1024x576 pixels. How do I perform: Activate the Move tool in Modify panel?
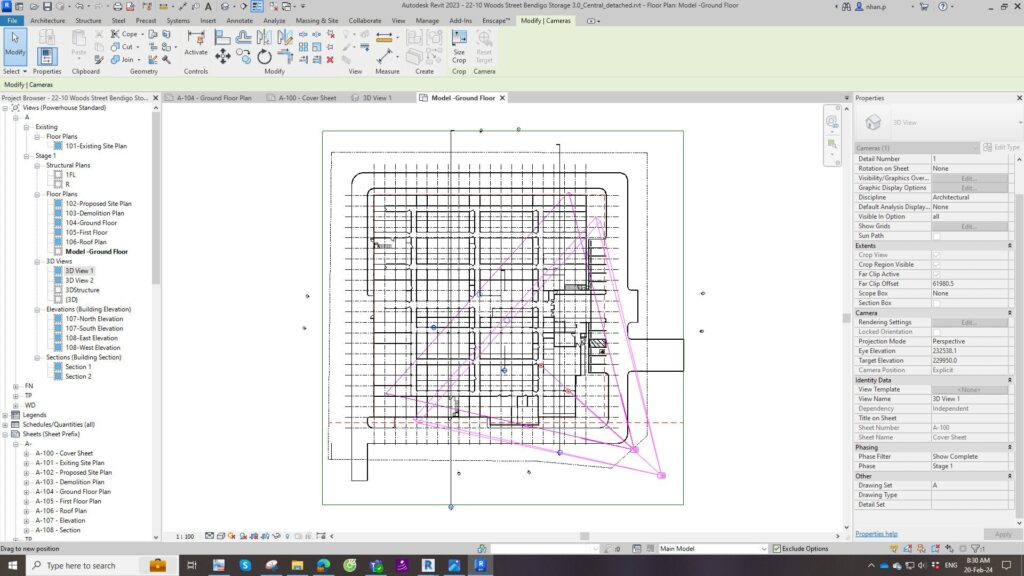click(x=222, y=57)
